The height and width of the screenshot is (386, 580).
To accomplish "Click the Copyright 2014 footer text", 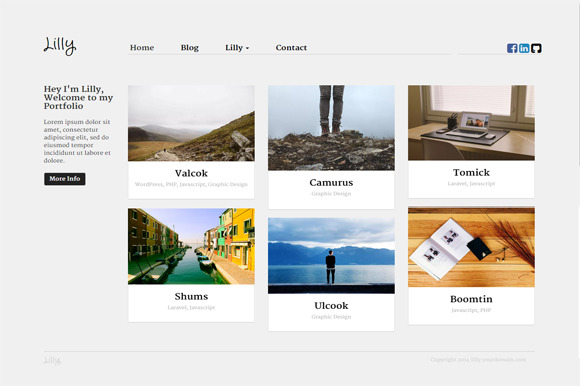I will (x=478, y=359).
